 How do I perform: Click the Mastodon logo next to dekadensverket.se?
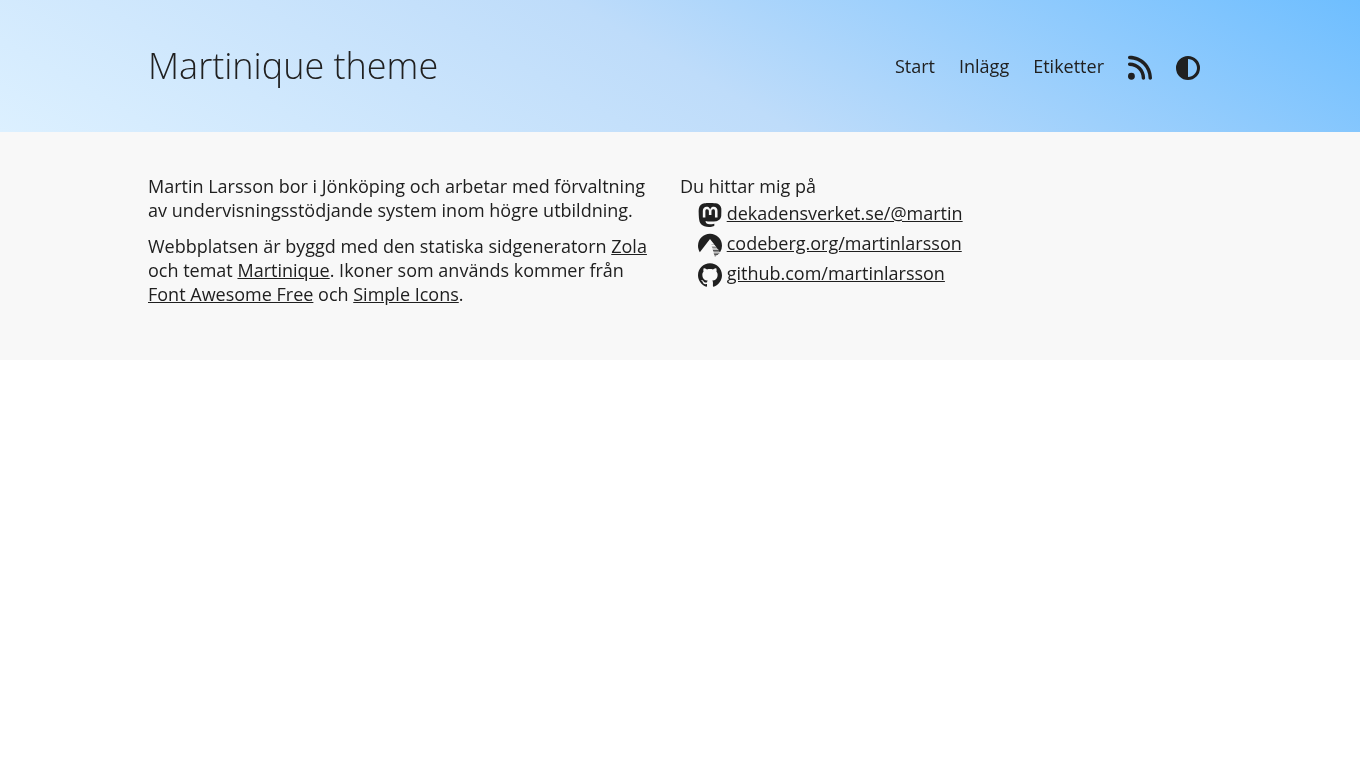click(710, 214)
